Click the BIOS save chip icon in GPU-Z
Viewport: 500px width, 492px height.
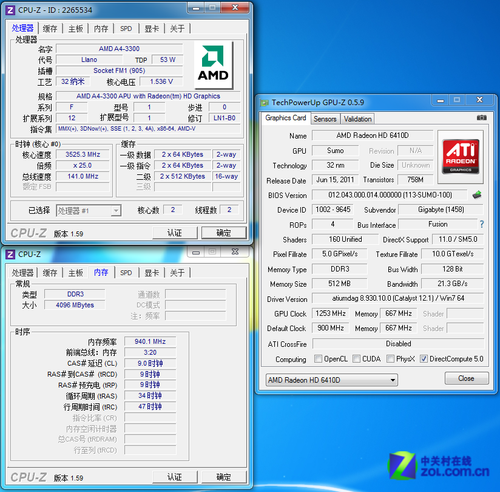(477, 195)
